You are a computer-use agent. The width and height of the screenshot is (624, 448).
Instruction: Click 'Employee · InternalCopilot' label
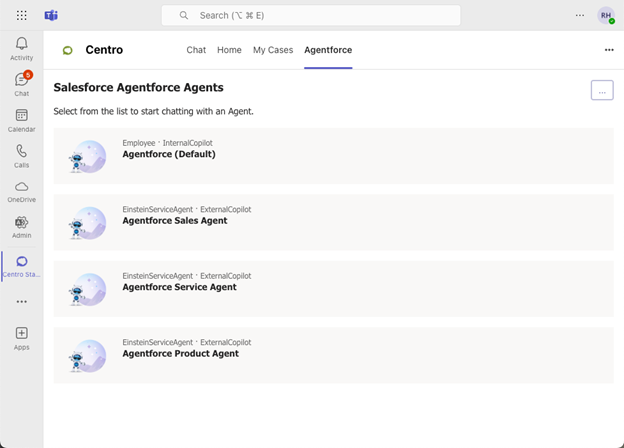pyautogui.click(x=168, y=143)
